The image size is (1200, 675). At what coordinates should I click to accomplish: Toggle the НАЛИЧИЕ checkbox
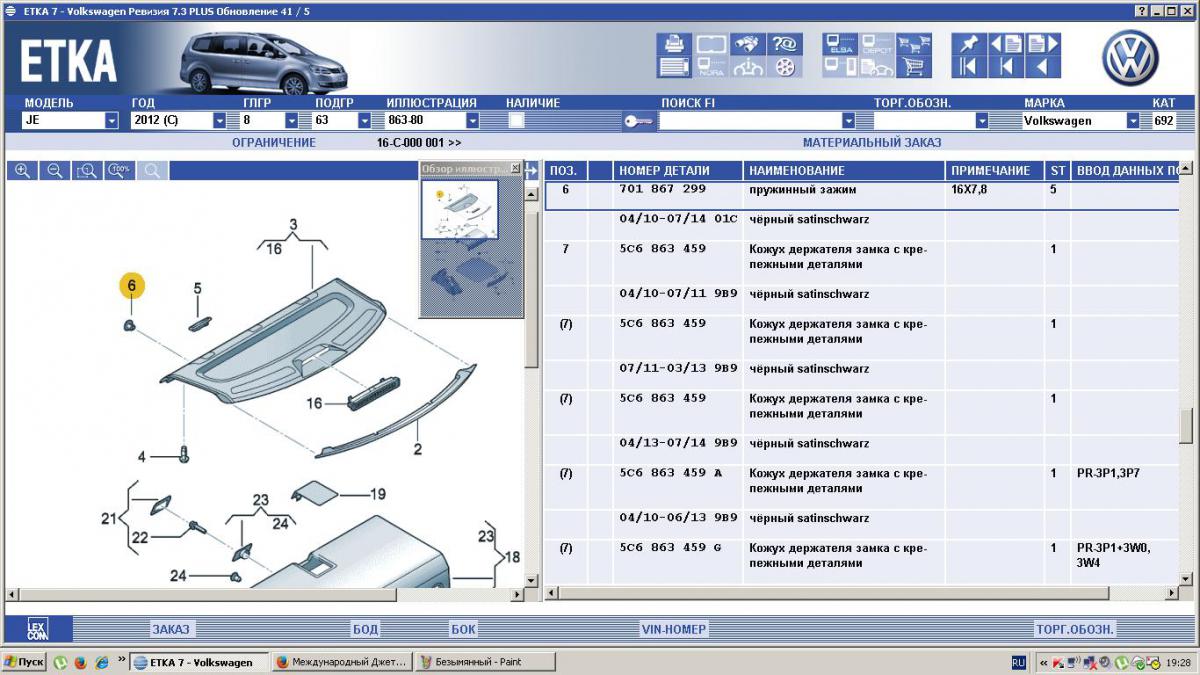coord(516,121)
